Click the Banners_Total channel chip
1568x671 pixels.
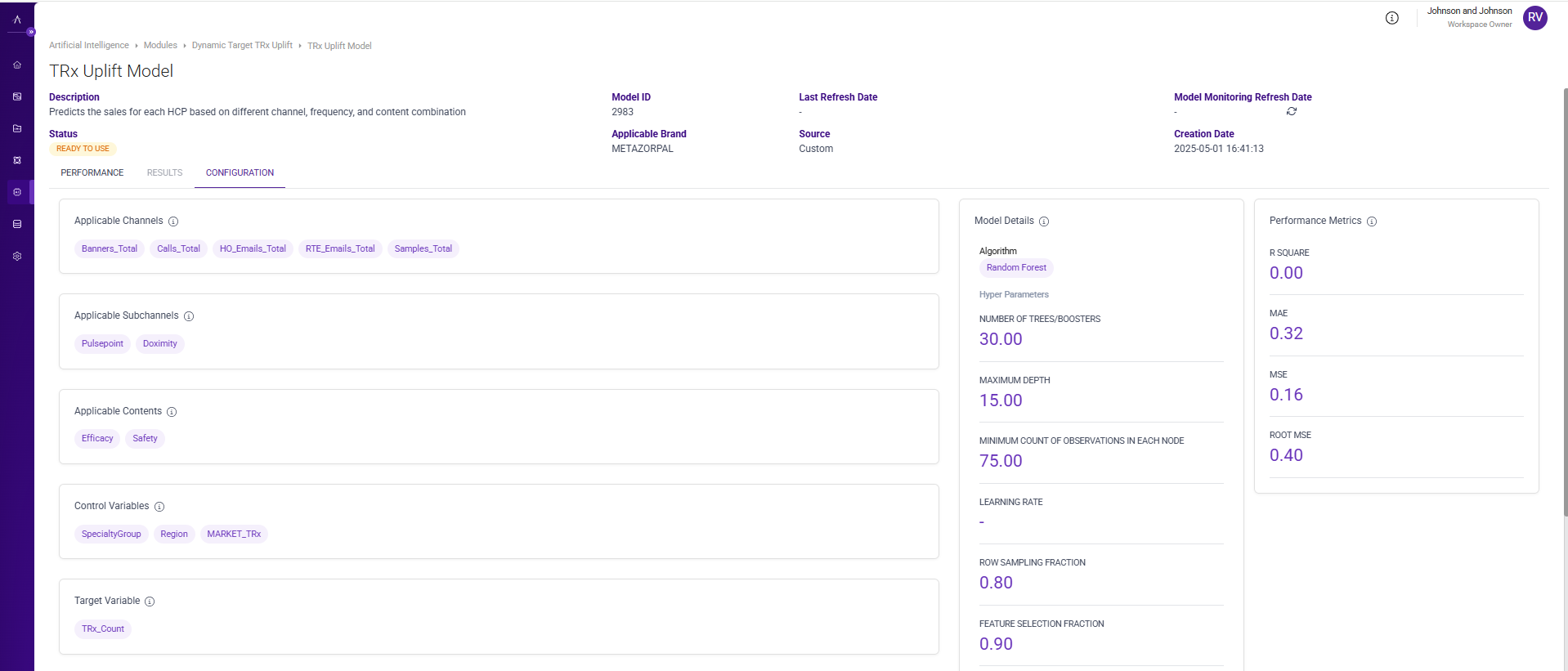(x=110, y=249)
